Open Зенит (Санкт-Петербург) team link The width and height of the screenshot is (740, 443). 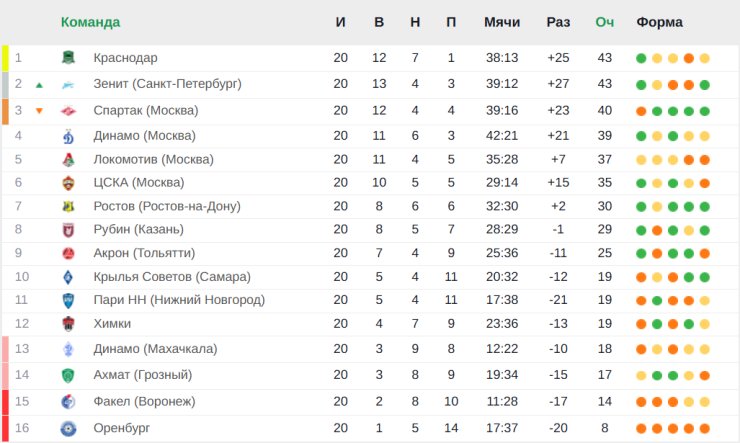[167, 84]
